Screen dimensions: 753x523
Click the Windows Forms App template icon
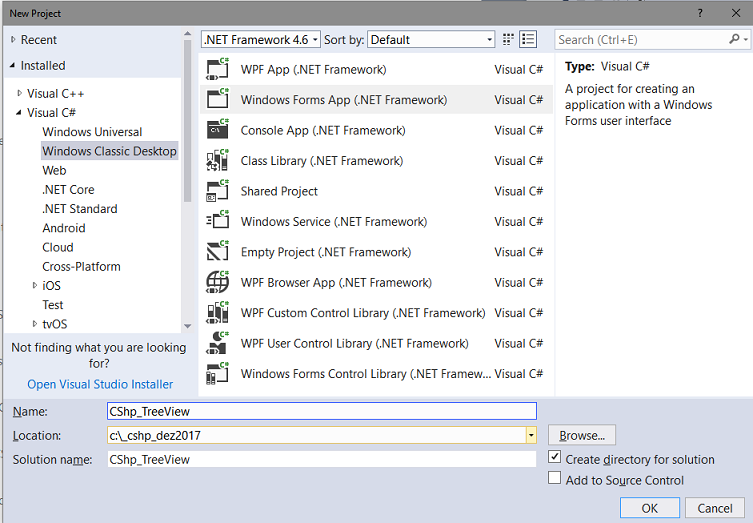point(218,99)
